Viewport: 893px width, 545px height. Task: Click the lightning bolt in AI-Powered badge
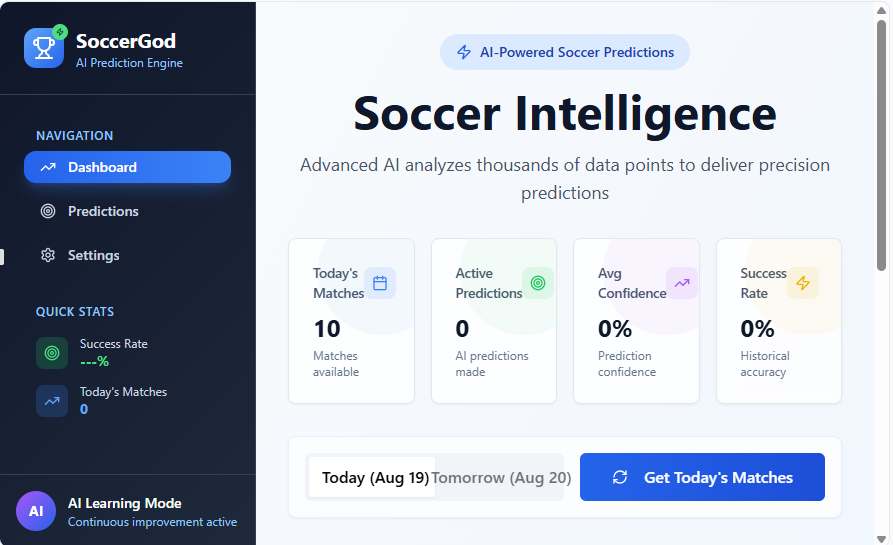(x=464, y=53)
